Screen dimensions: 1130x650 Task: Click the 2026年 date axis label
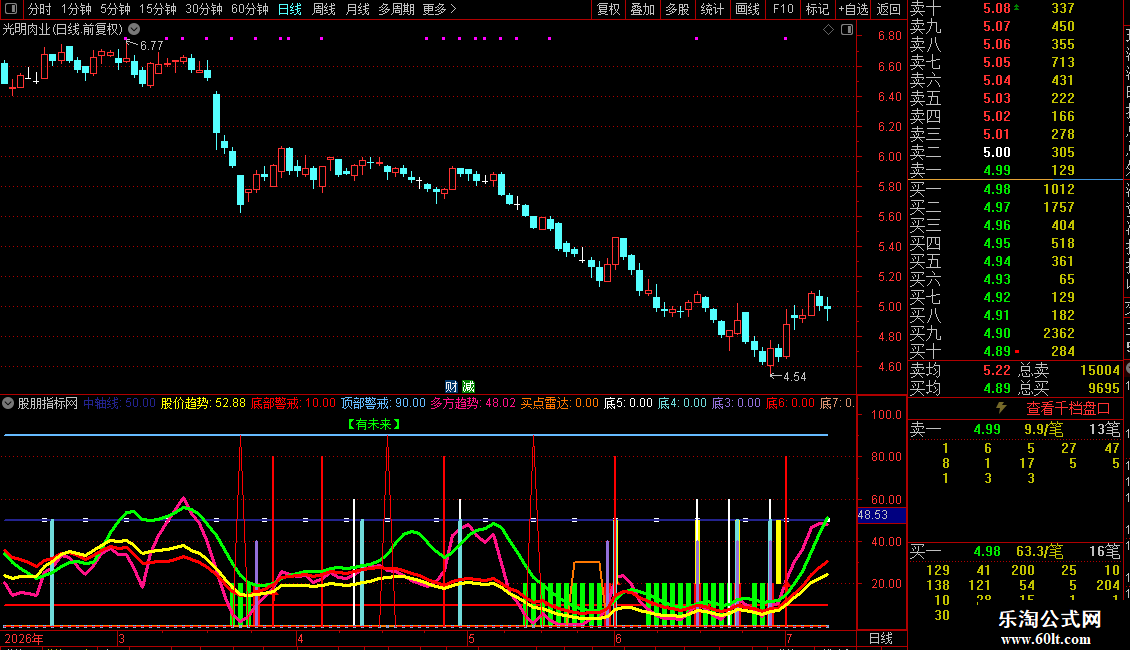pos(24,638)
